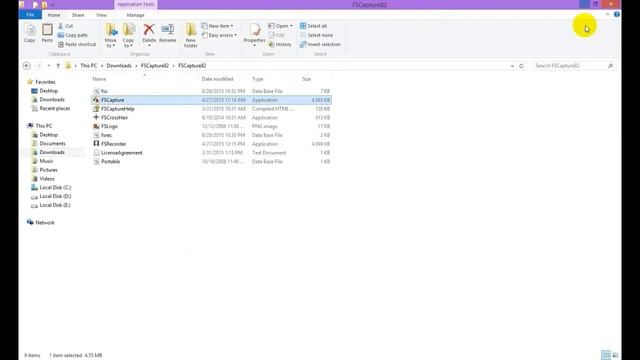Screen dimensions: 640x360
Task: Go back with the Back arrow
Action: pyautogui.click(x=27, y=66)
